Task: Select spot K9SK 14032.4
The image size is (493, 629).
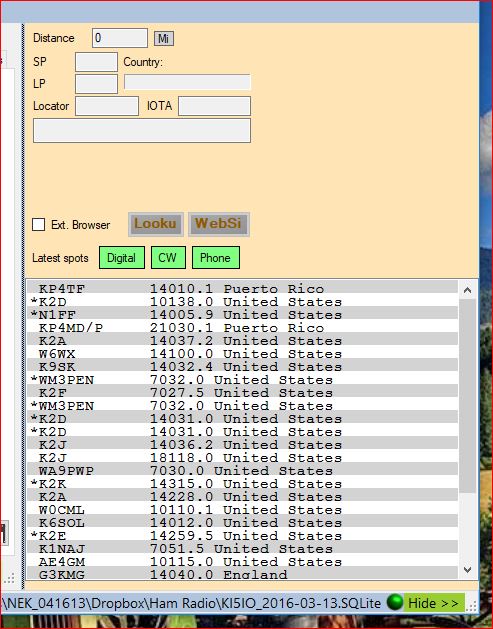Action: coord(242,367)
